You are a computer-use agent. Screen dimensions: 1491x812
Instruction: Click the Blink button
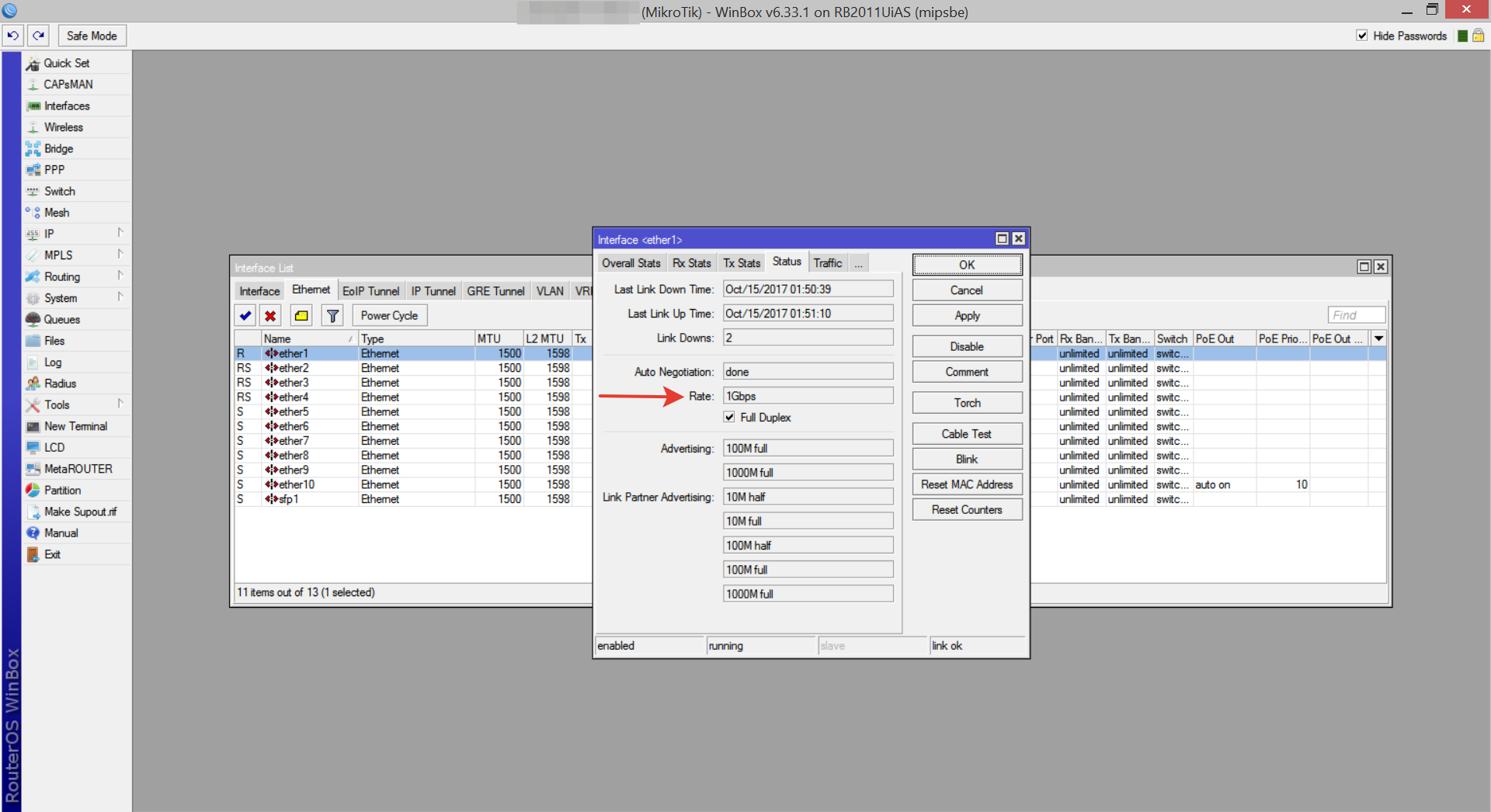tap(967, 459)
